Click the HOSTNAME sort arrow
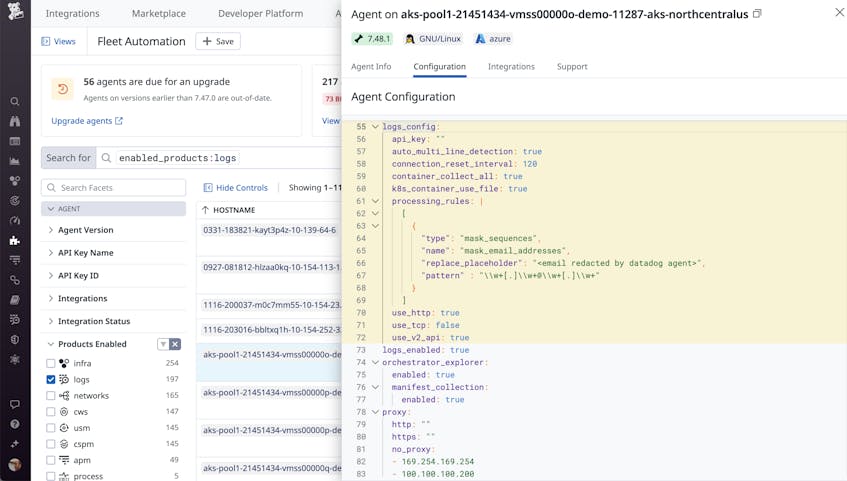The height and width of the screenshot is (481, 847). (x=205, y=210)
